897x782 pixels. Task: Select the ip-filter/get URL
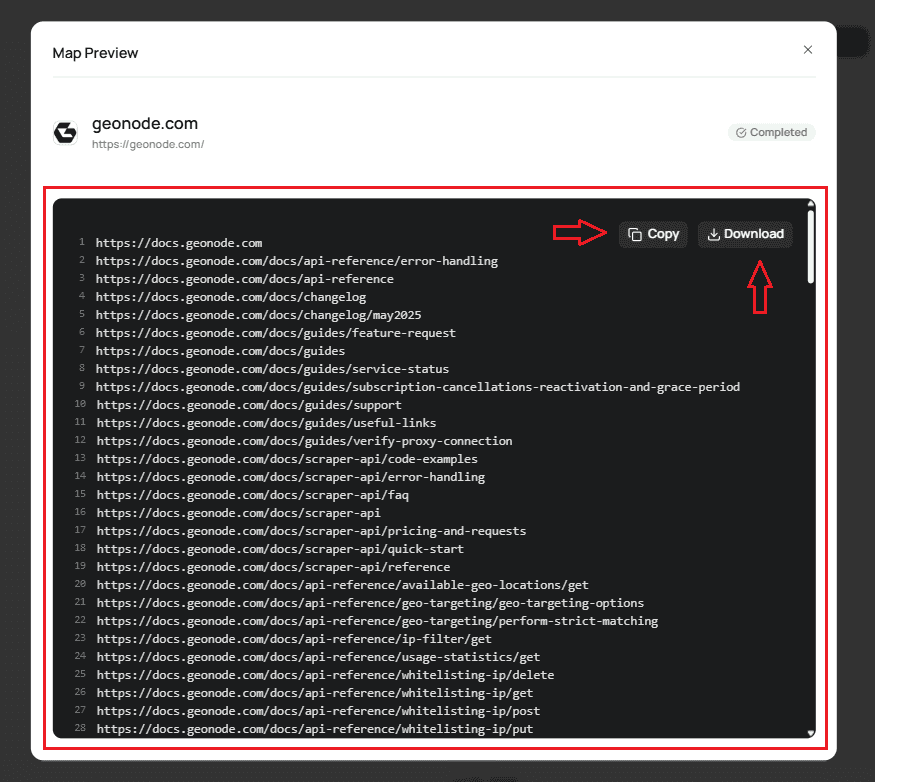tap(294, 640)
